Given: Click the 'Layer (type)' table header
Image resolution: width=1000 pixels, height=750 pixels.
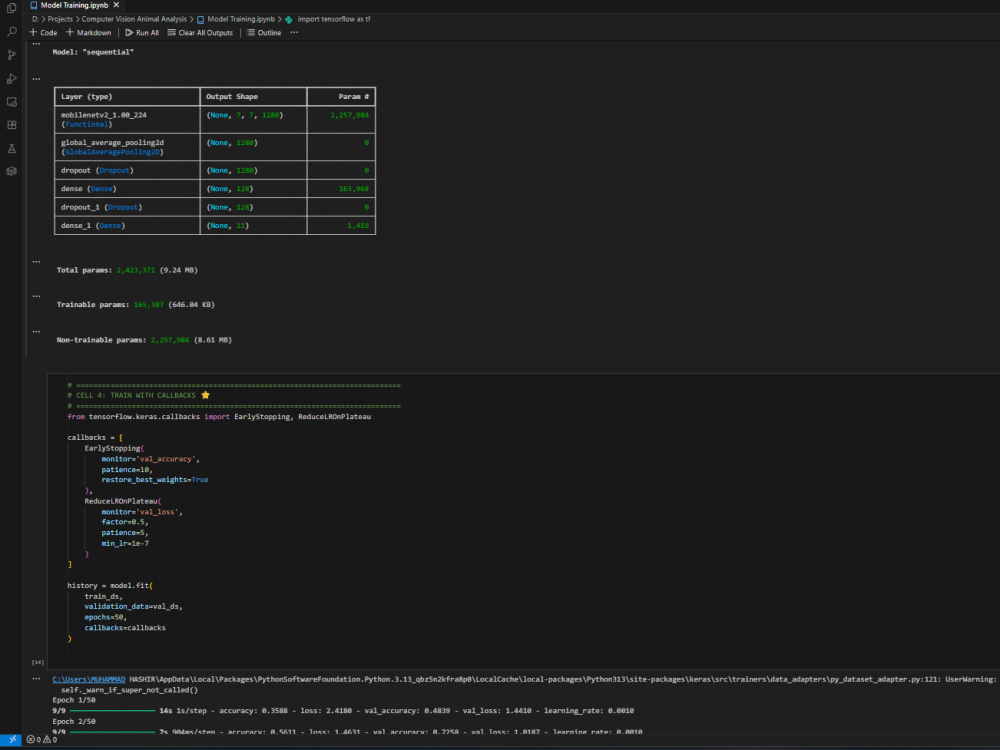Looking at the screenshot, I should pos(127,96).
